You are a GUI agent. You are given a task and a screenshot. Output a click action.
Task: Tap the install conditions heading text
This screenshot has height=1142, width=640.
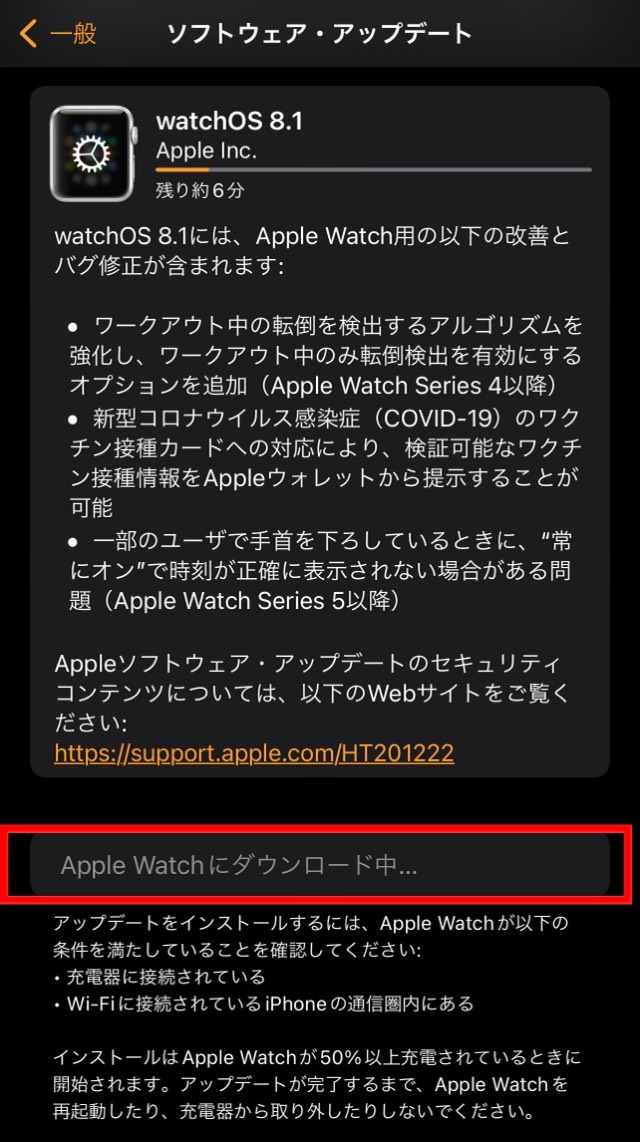coord(311,937)
